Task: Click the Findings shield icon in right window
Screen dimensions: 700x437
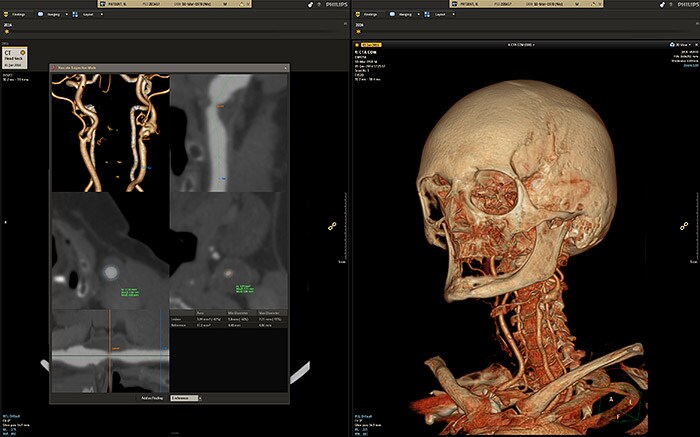Action: (x=358, y=14)
